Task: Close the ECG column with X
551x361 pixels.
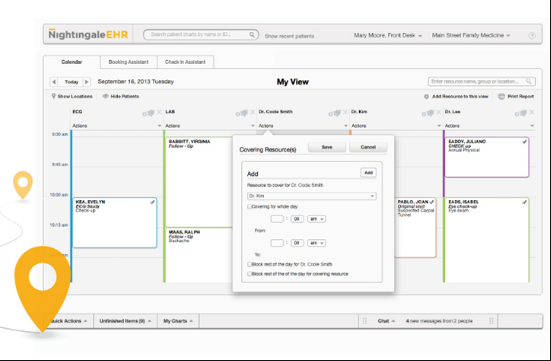Action: pos(159,112)
